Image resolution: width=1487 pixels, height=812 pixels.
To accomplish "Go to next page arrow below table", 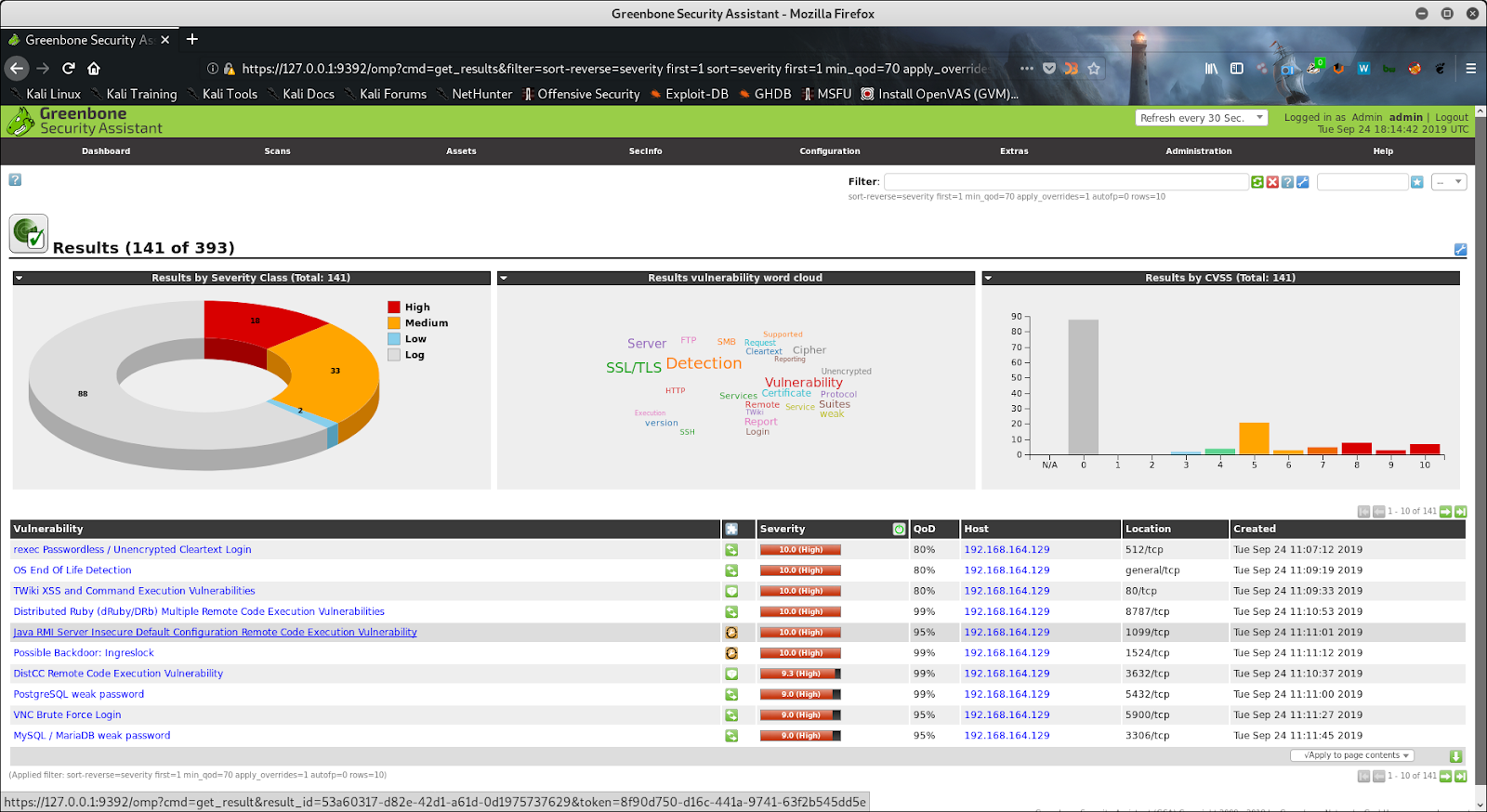I will 1445,777.
